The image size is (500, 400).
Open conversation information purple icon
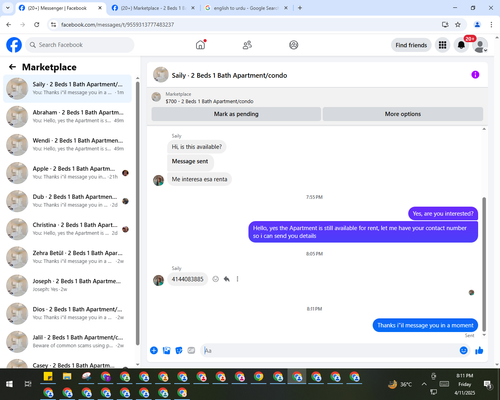pyautogui.click(x=475, y=75)
